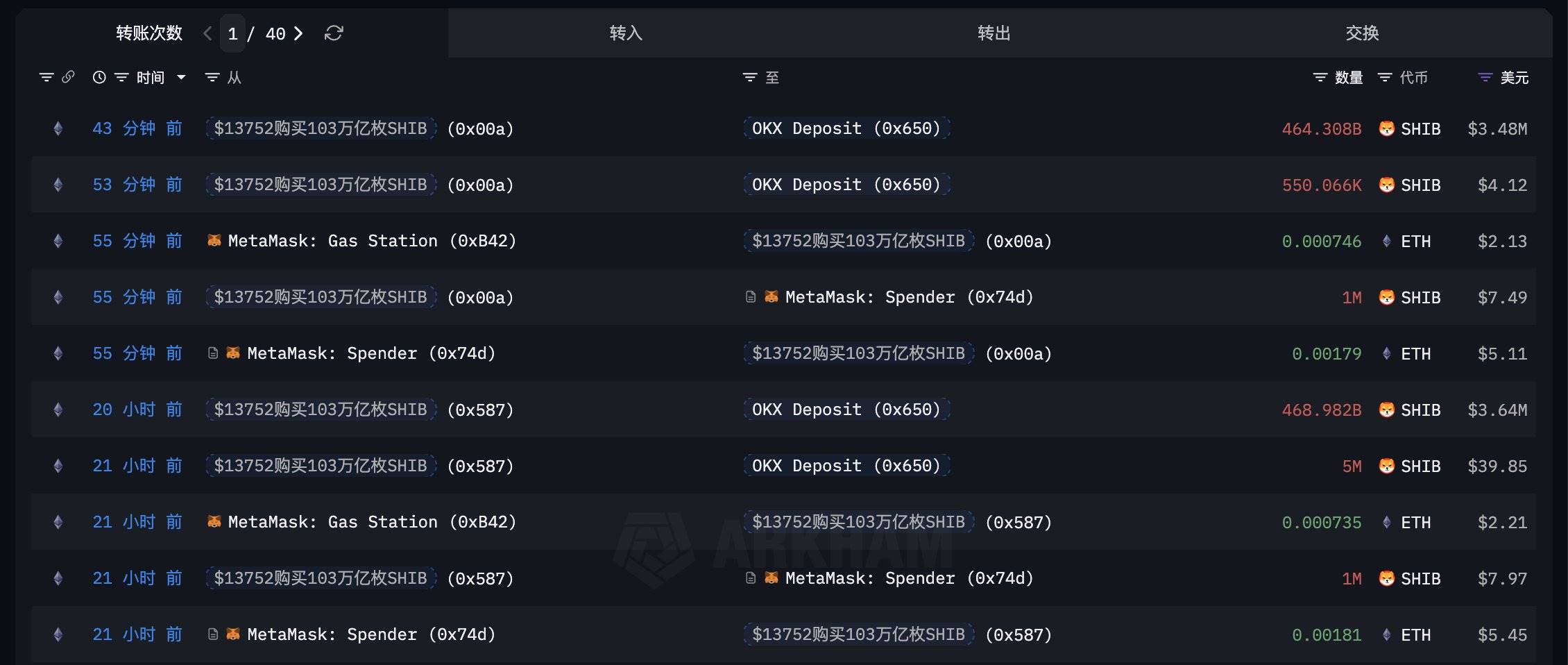1568x665 pixels.
Task: Open the filter icon for 至 column
Action: [750, 77]
